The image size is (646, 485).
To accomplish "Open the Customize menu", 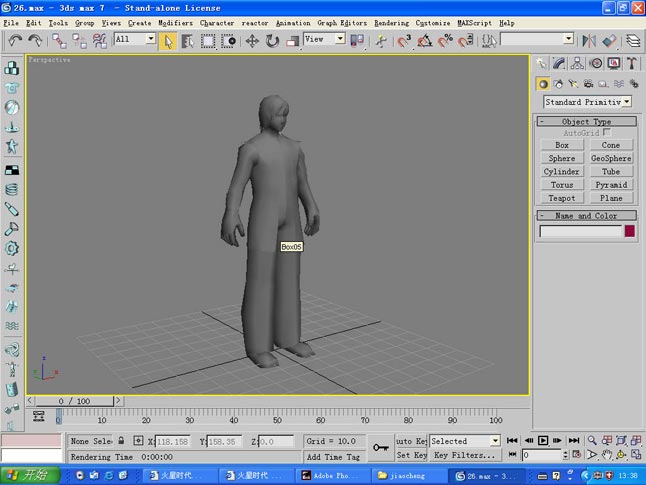I will [433, 23].
